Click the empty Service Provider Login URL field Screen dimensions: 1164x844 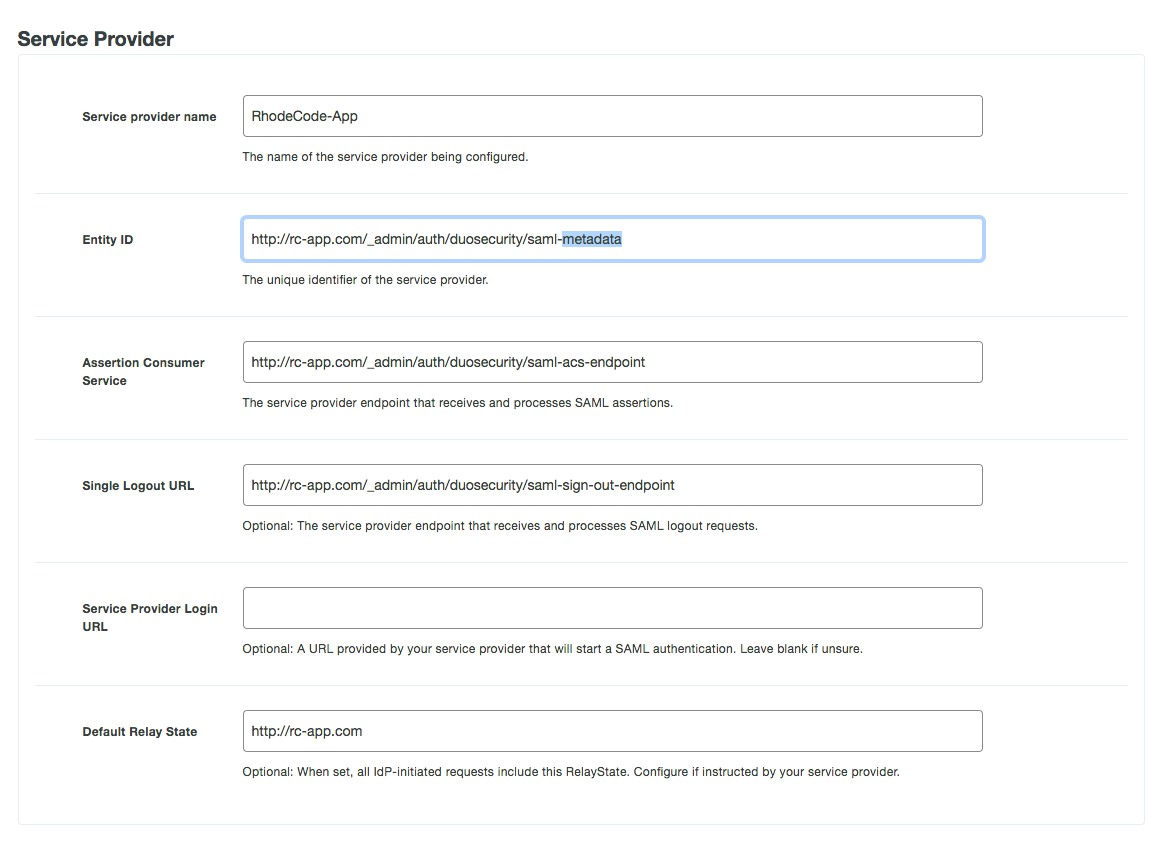[612, 608]
